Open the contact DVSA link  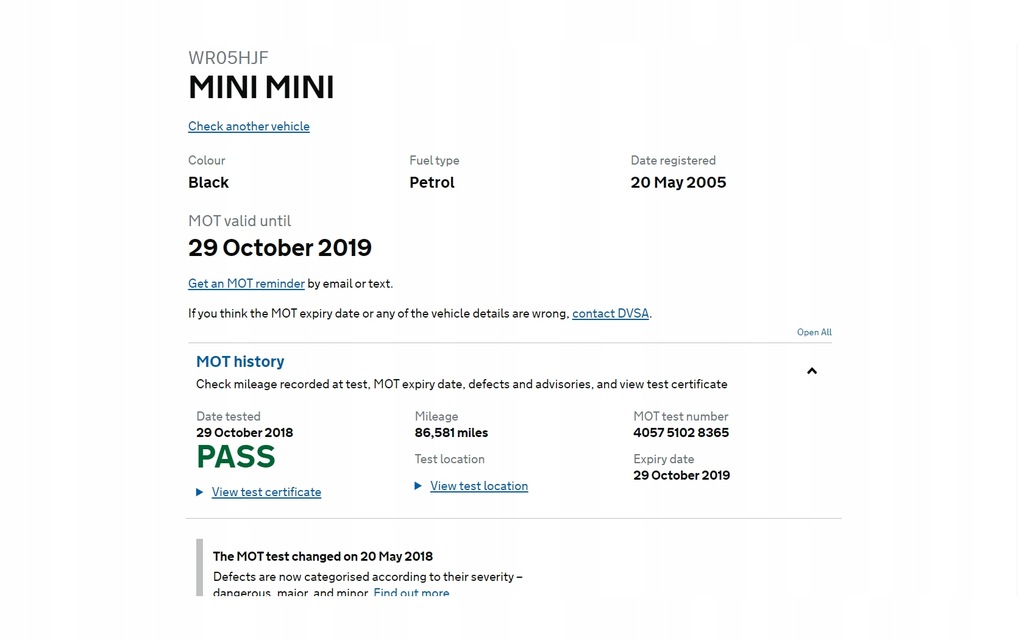tap(610, 313)
